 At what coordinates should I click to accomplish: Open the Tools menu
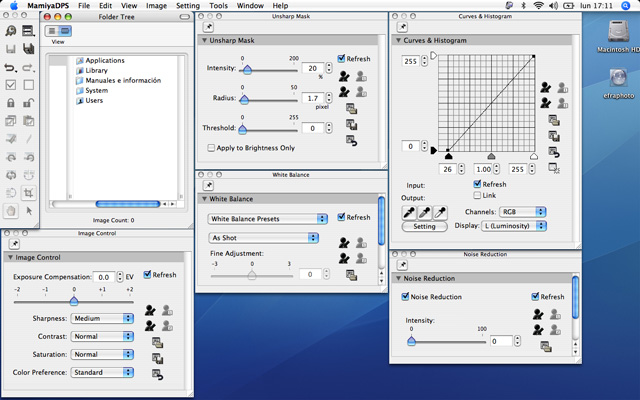[218, 6]
